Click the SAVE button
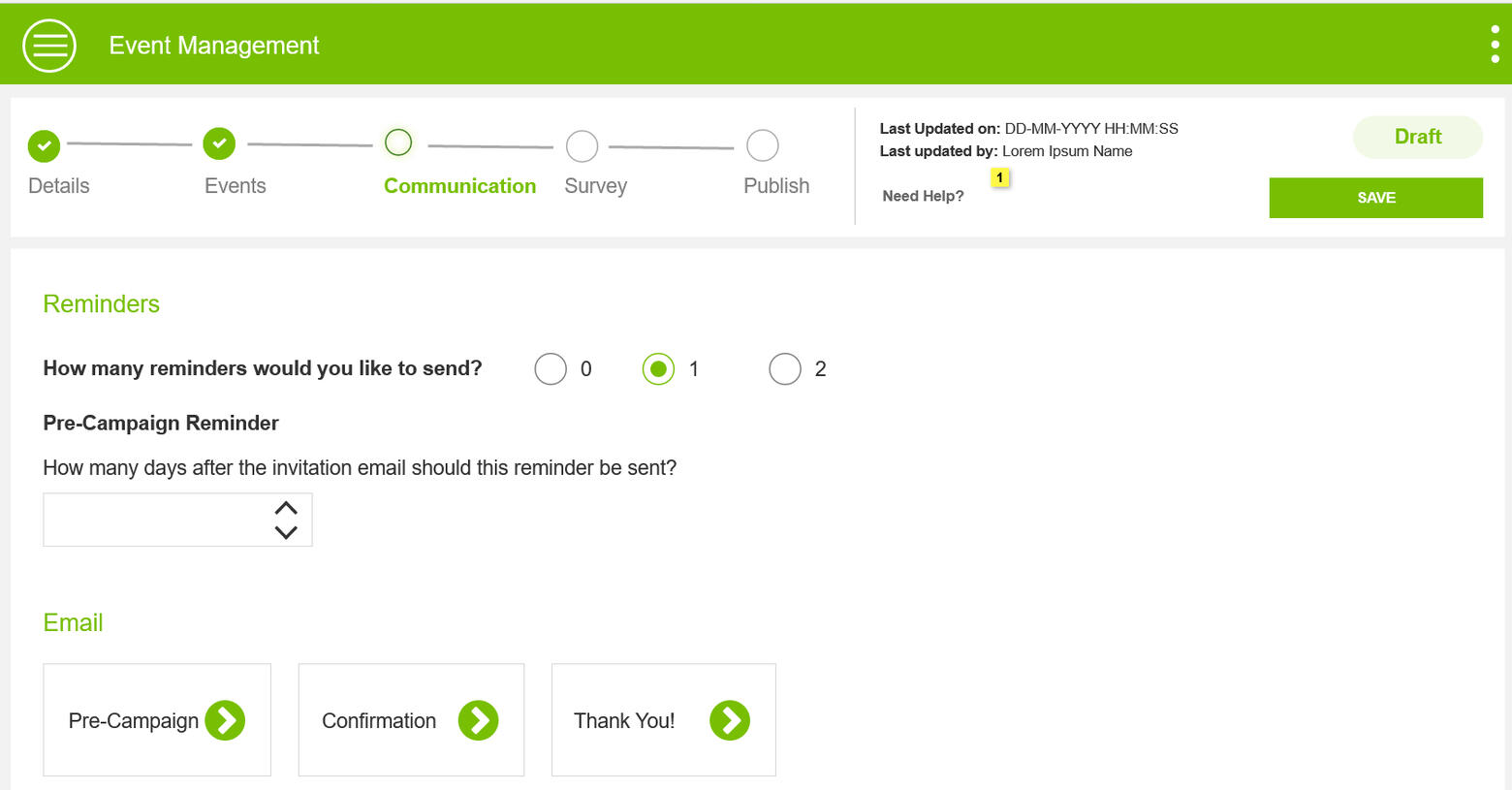Image resolution: width=1512 pixels, height=790 pixels. [1375, 198]
